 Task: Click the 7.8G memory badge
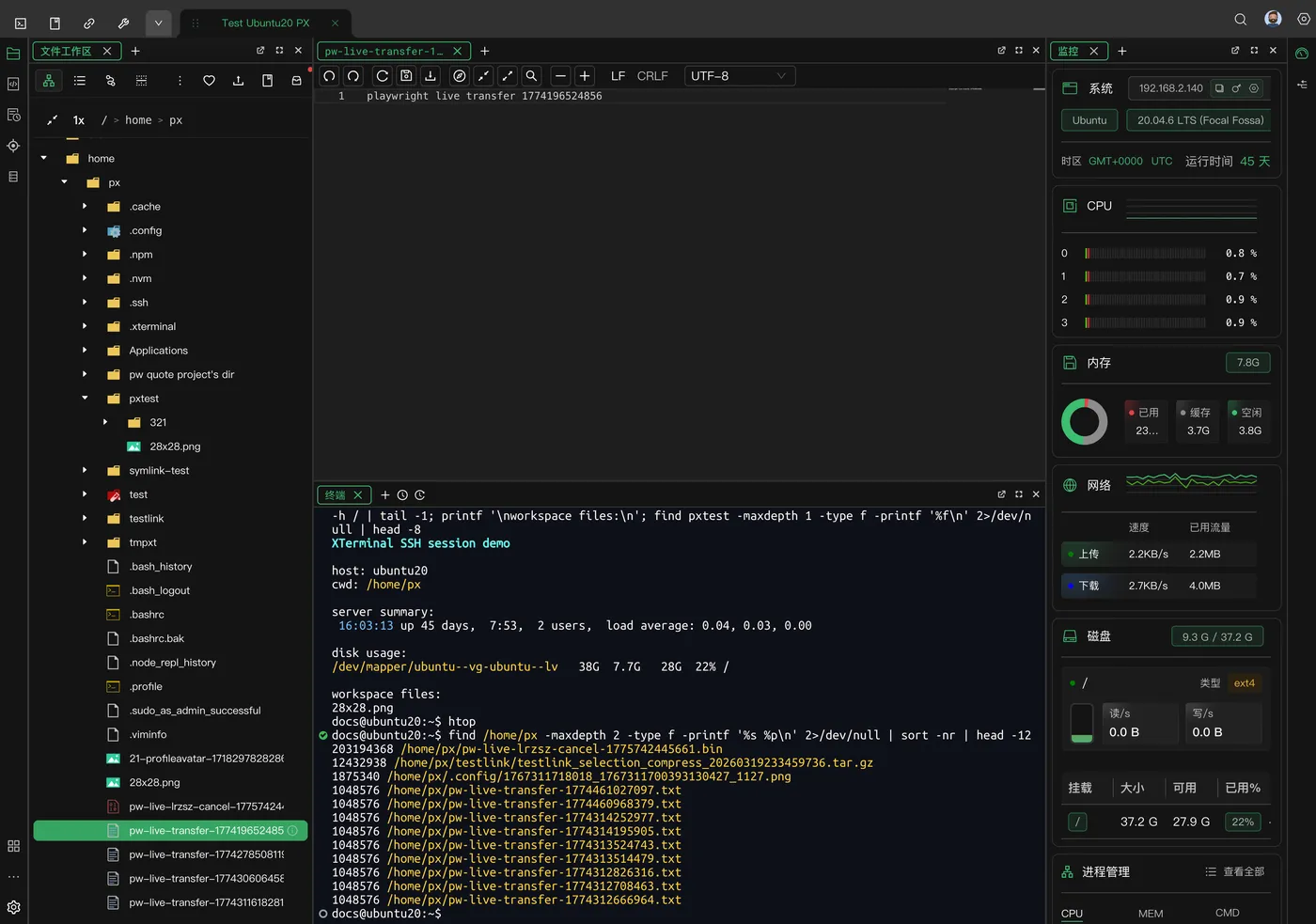pyautogui.click(x=1247, y=363)
